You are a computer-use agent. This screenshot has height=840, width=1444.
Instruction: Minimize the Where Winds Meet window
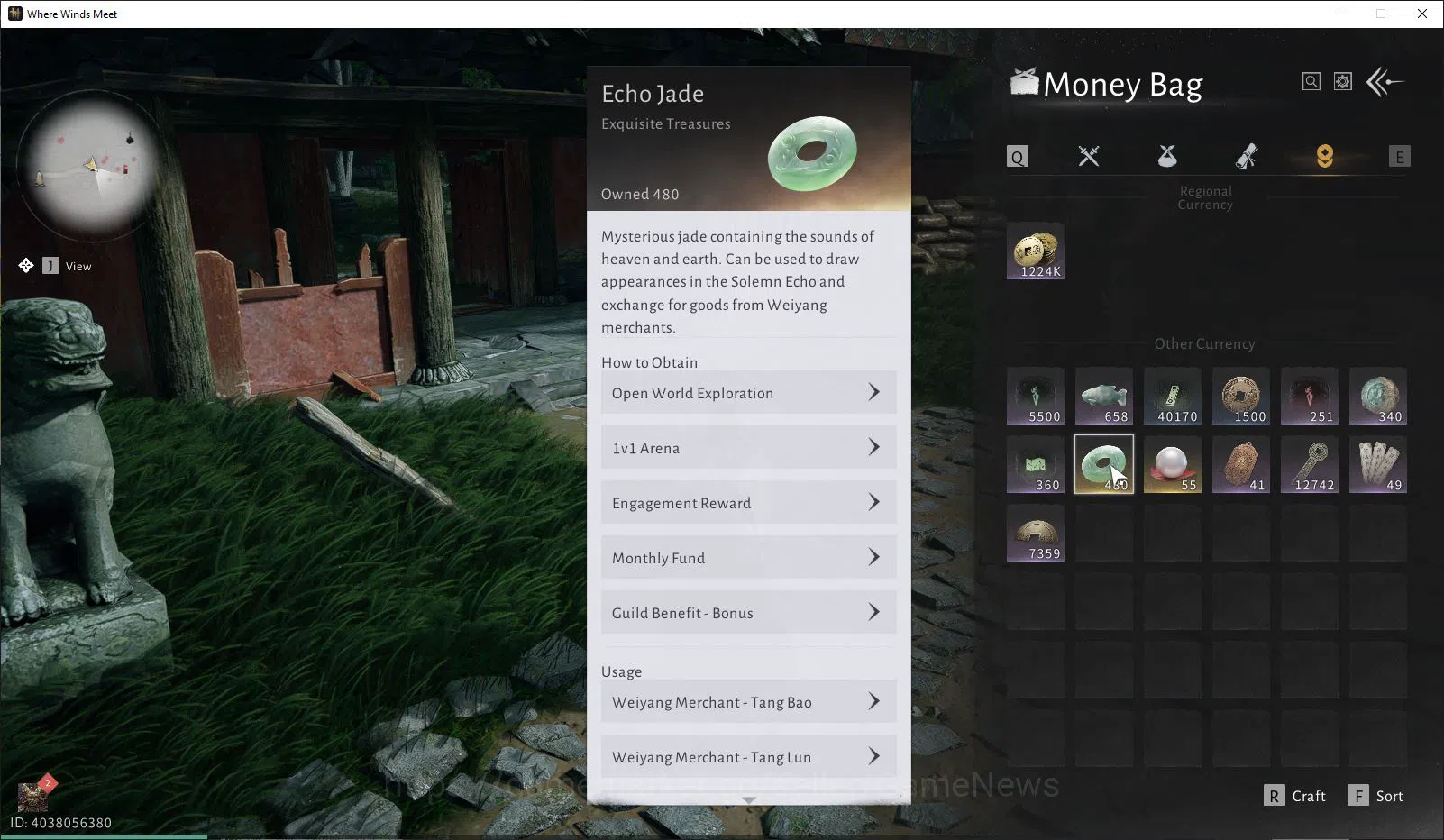pos(1340,14)
